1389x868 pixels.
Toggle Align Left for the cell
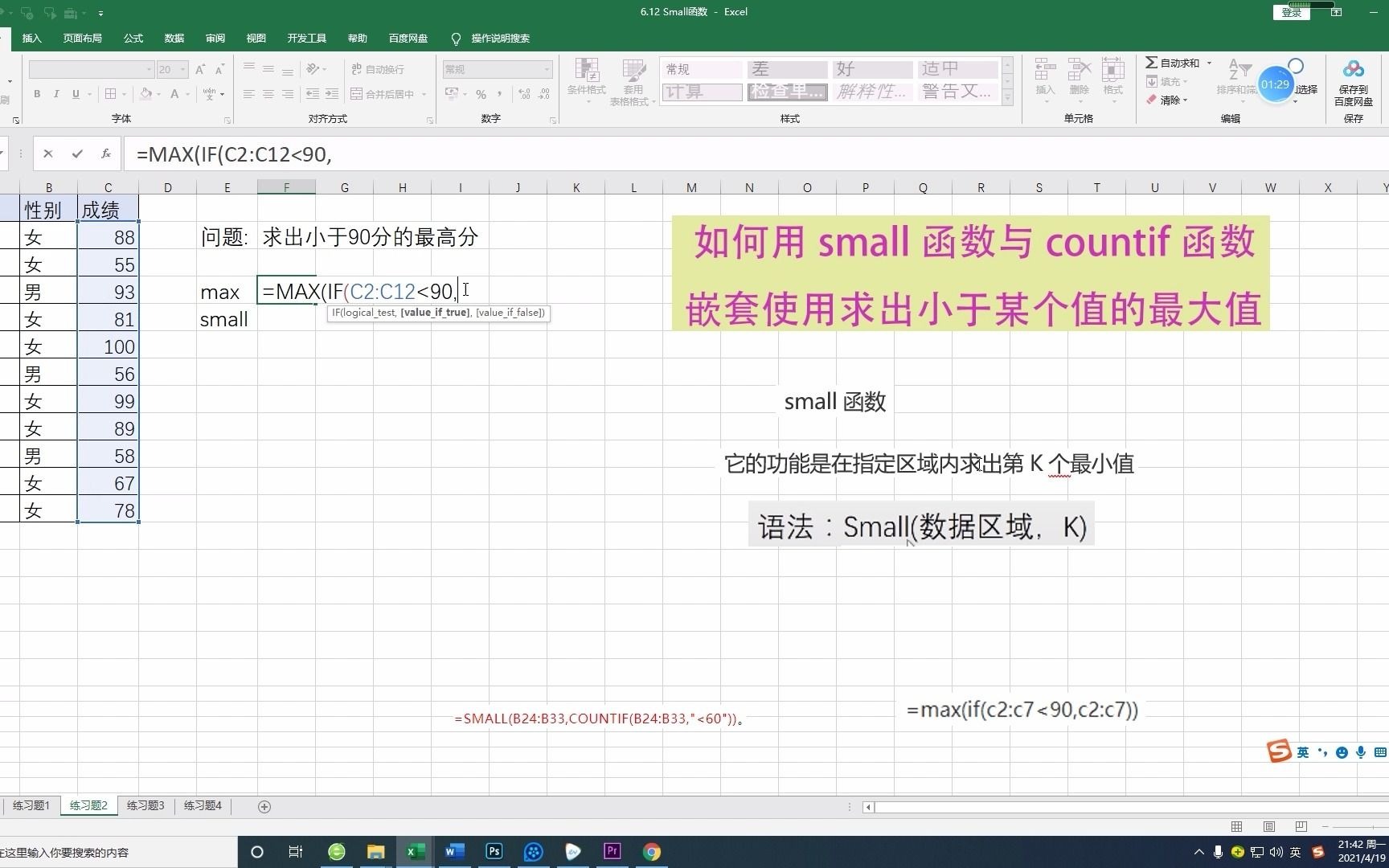point(249,94)
